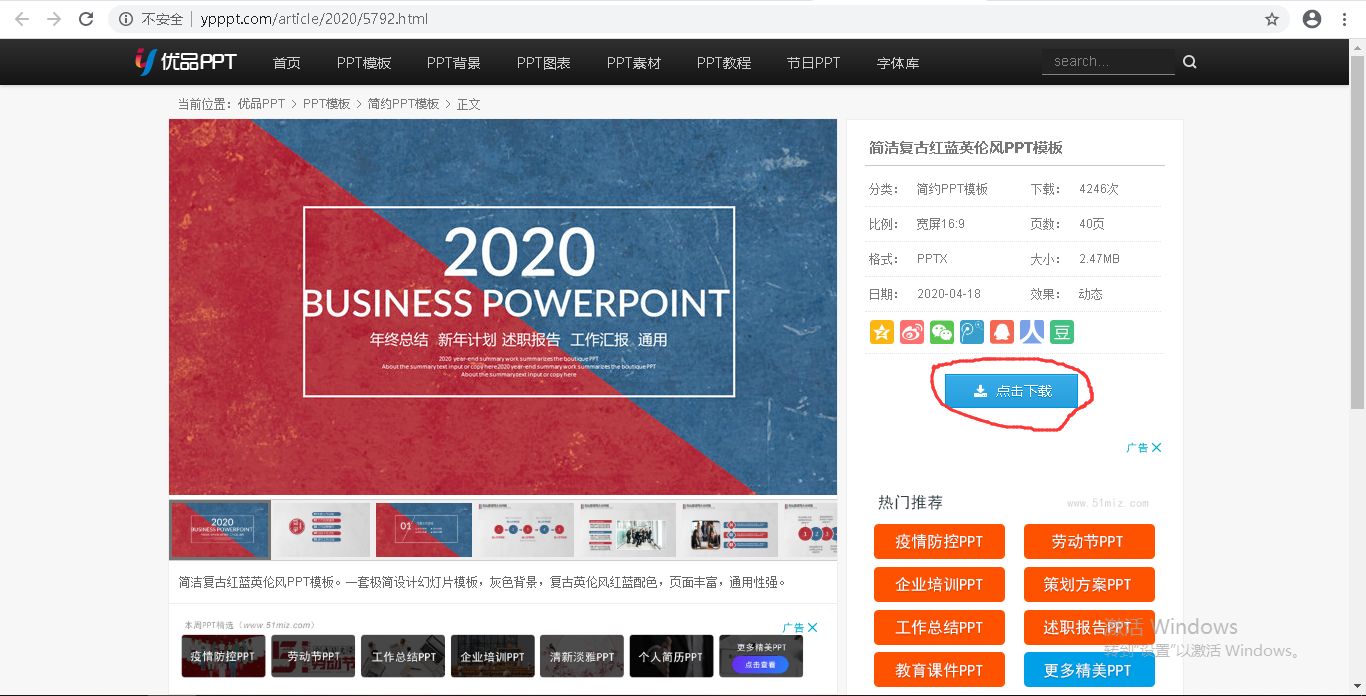The height and width of the screenshot is (696, 1366).
Task: Click orange 策划方案PPT button
Action: pos(1089,584)
